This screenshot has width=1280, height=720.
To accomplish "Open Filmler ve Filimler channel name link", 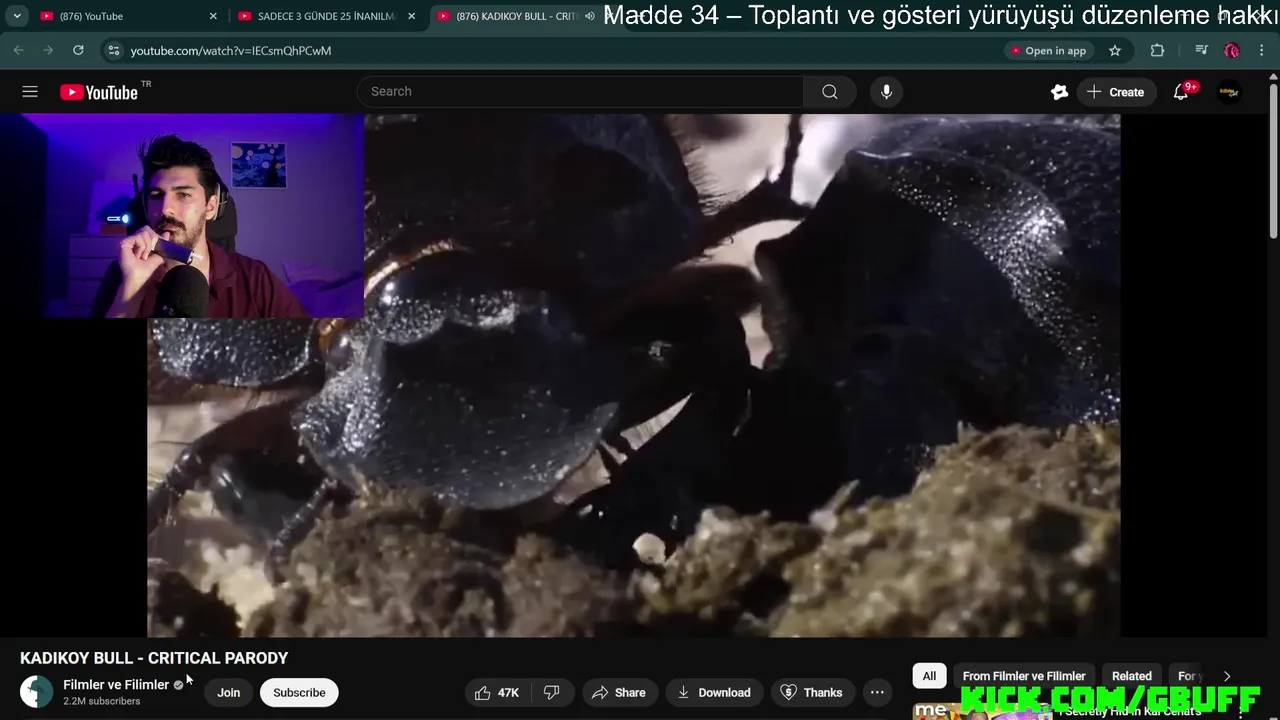I will click(x=116, y=685).
